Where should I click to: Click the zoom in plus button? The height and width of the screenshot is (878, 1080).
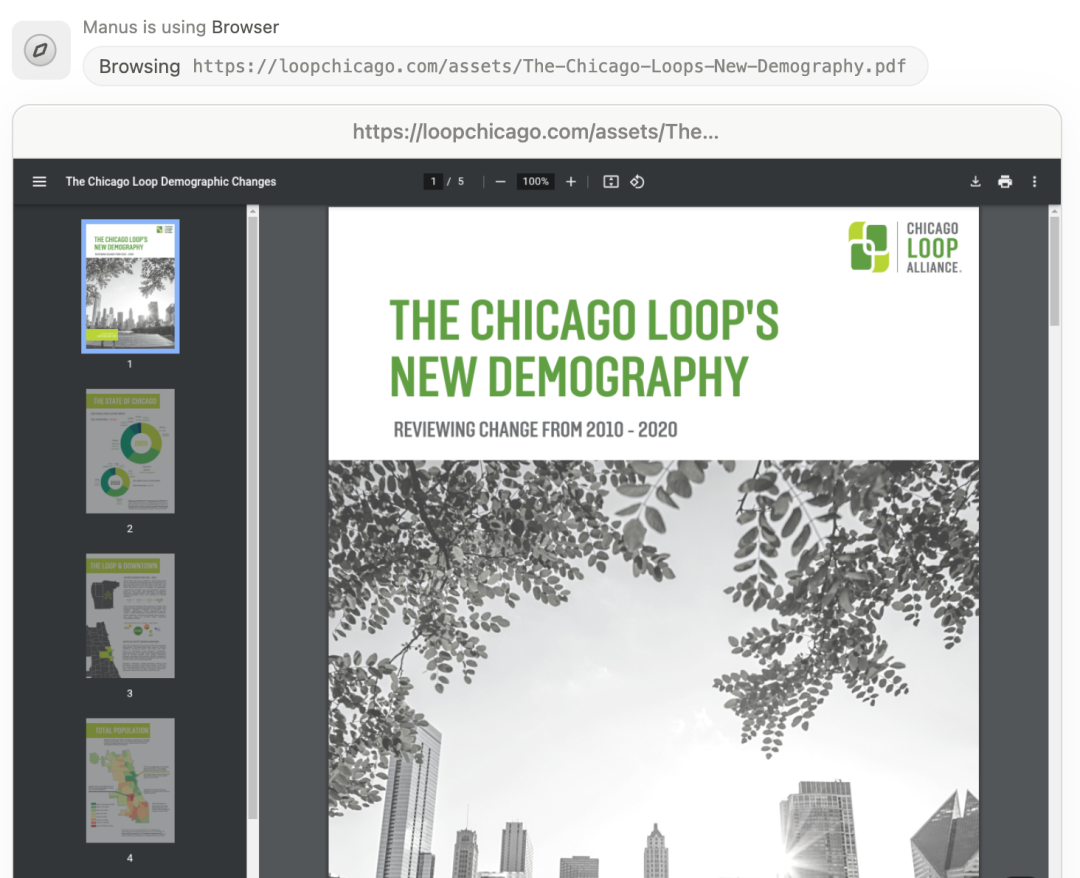click(571, 182)
